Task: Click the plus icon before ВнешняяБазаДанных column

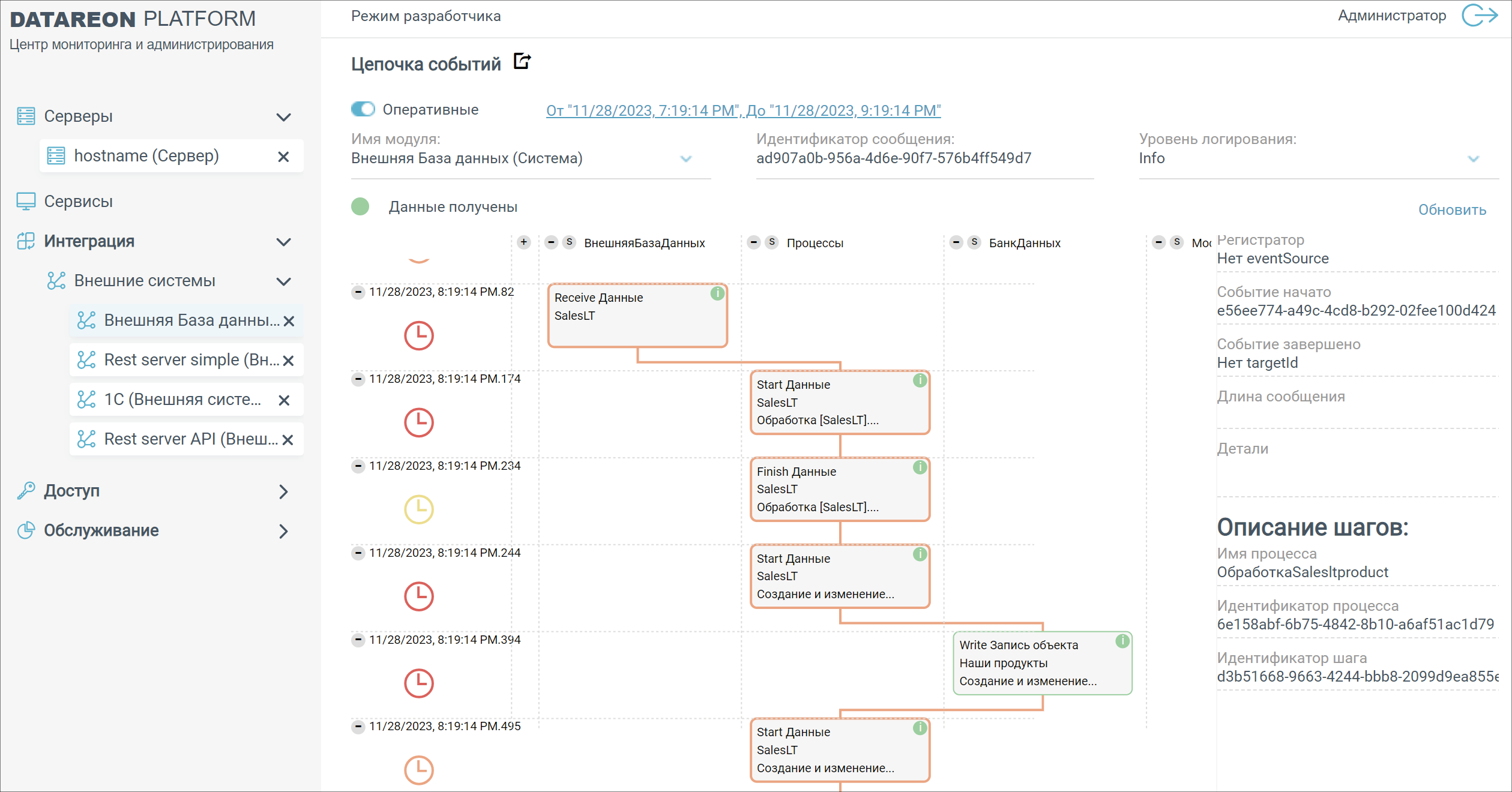Action: 524,242
